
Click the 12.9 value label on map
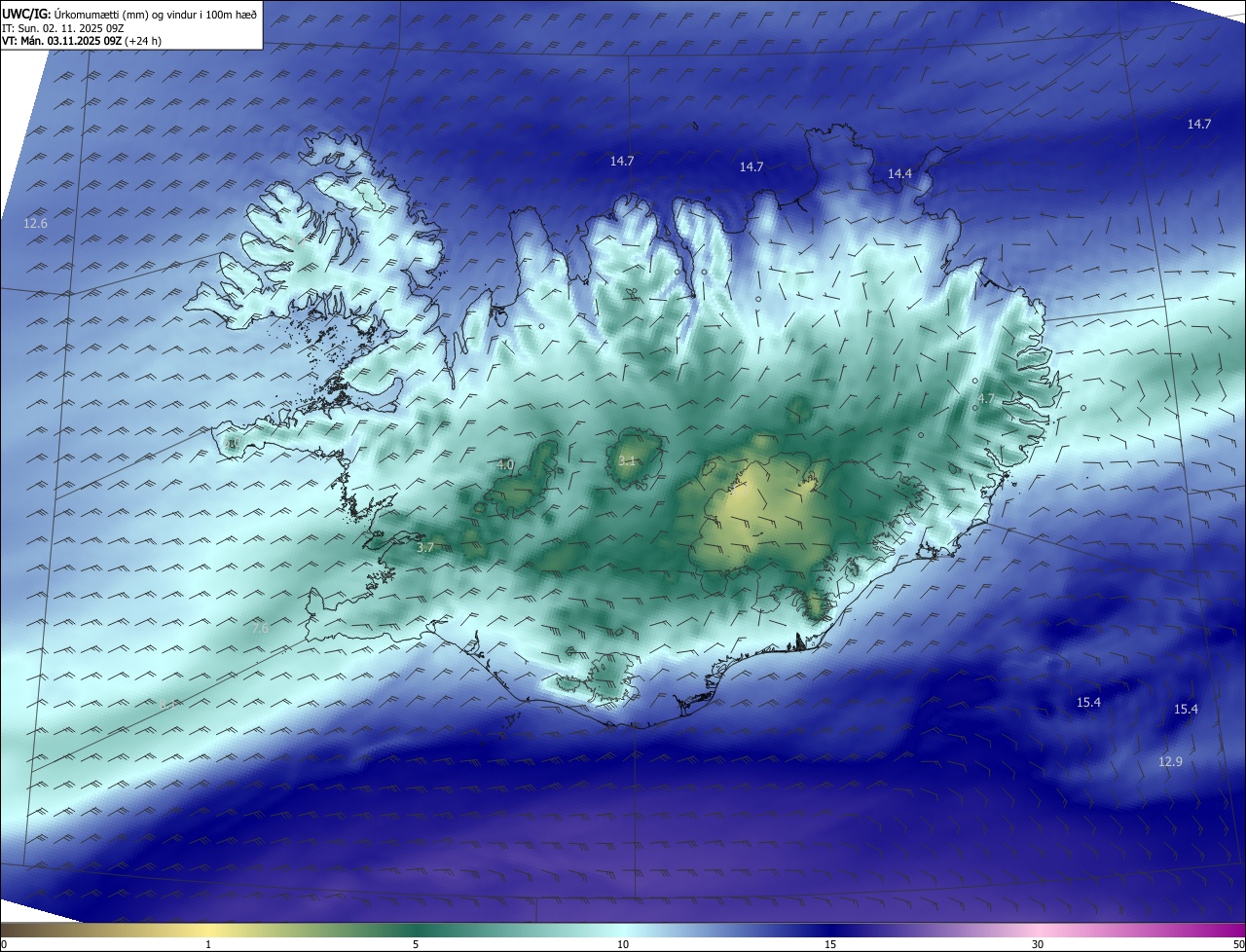tap(1170, 761)
